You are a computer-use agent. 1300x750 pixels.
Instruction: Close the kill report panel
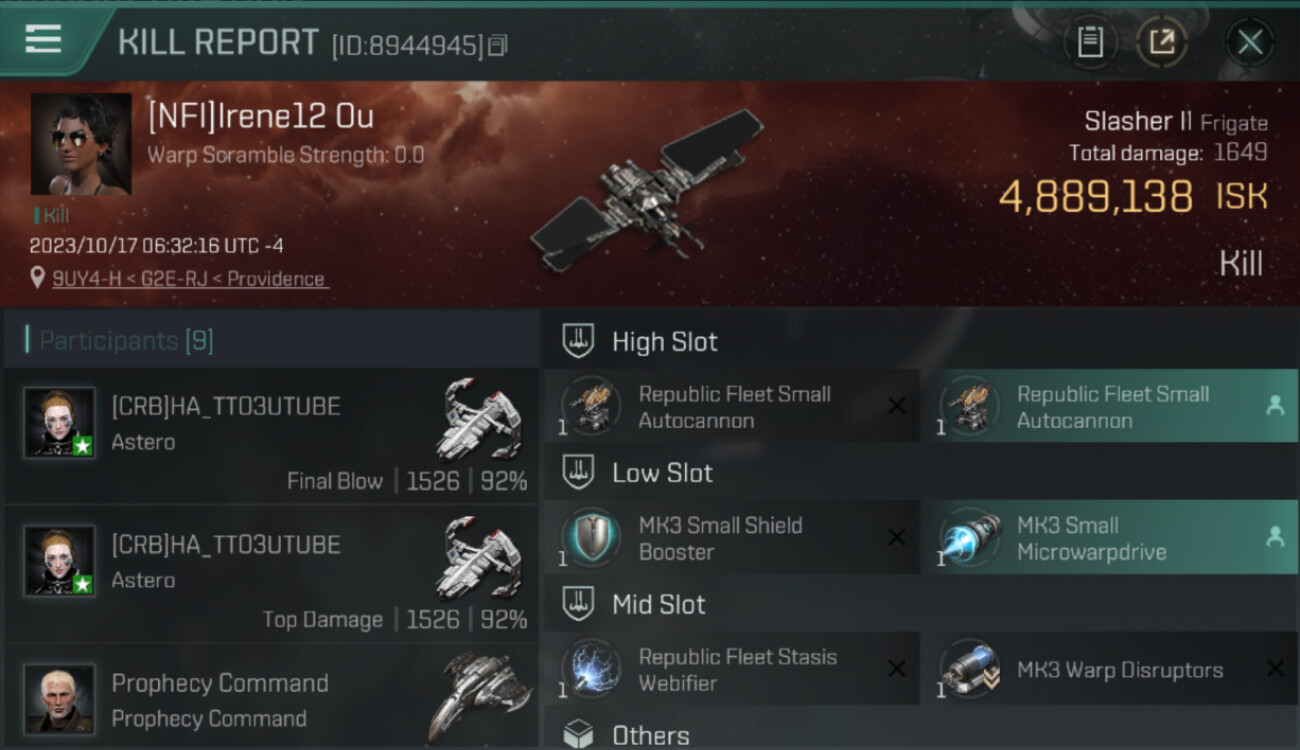(1250, 42)
